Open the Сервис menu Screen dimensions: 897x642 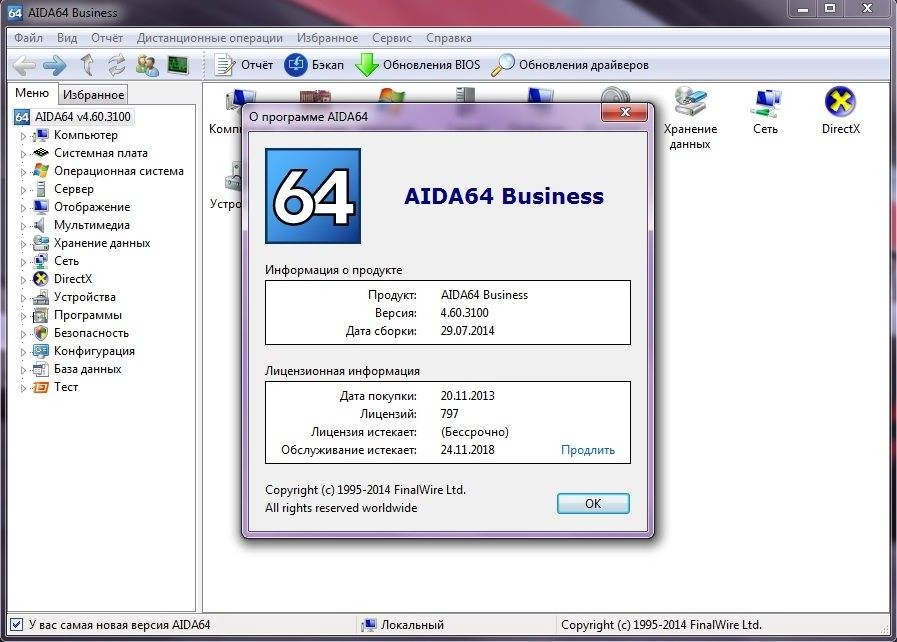click(x=392, y=38)
